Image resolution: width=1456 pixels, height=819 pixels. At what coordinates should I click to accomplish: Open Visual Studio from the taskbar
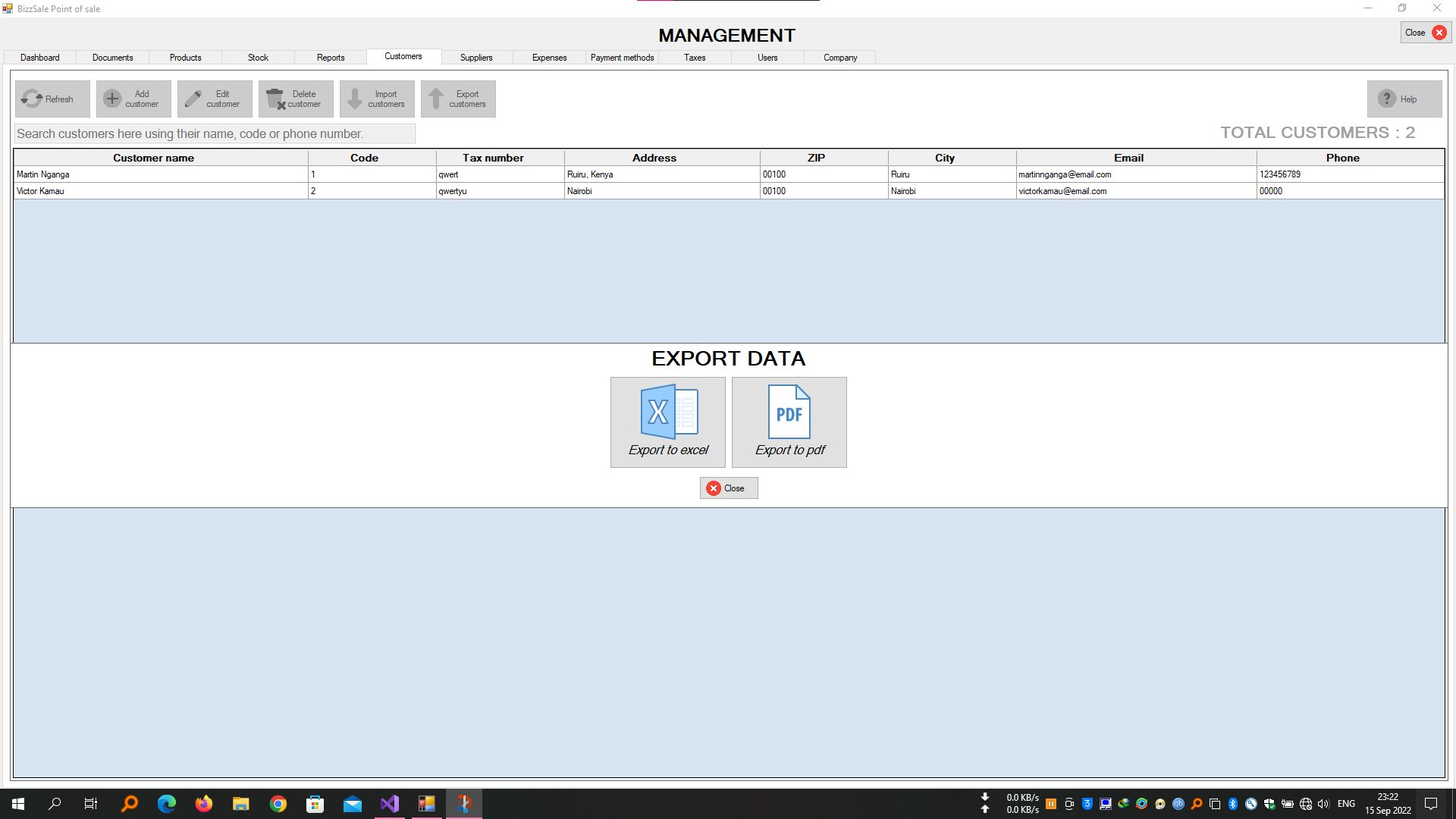[x=390, y=804]
